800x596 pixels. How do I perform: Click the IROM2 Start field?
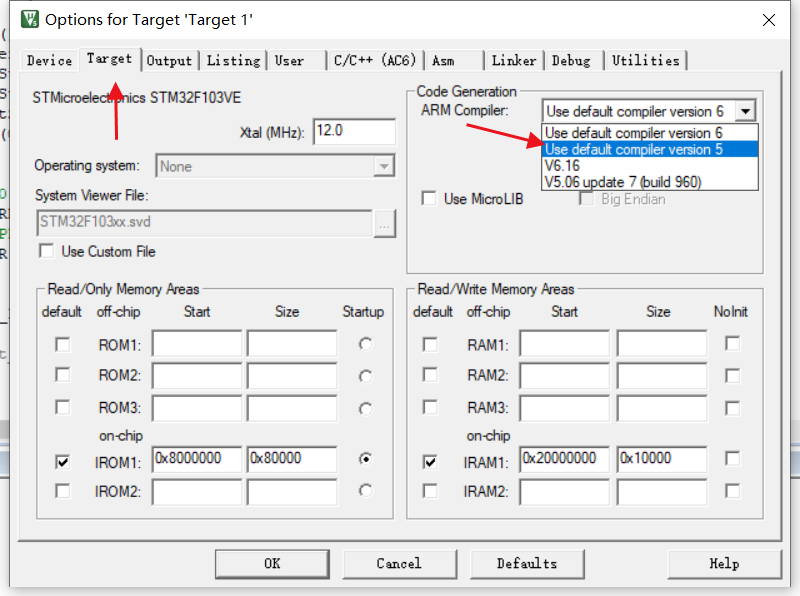[197, 492]
